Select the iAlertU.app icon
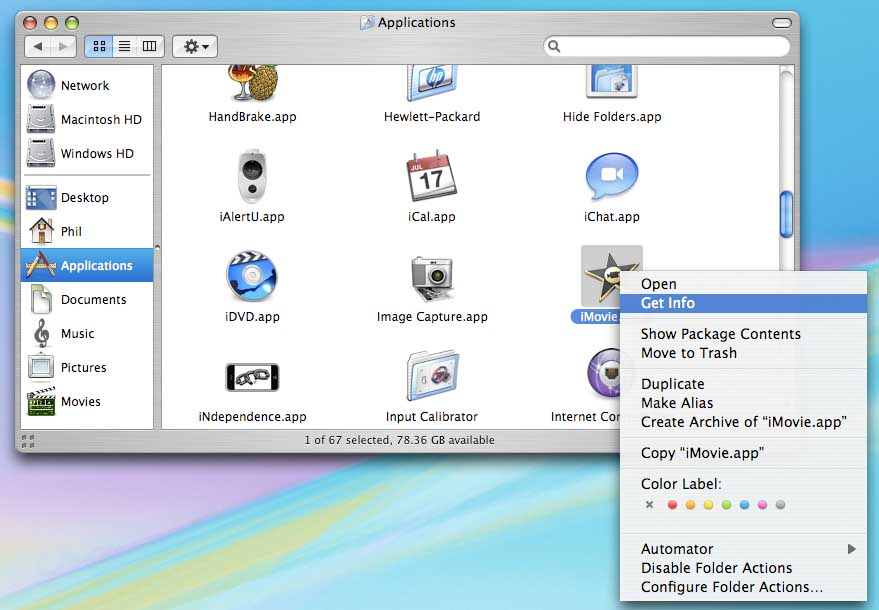 (252, 177)
